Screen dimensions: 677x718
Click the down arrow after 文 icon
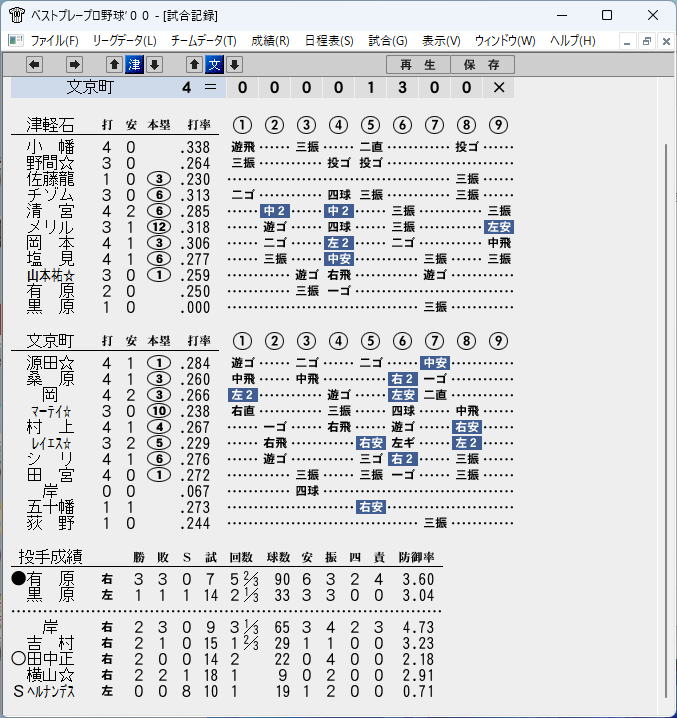[235, 65]
